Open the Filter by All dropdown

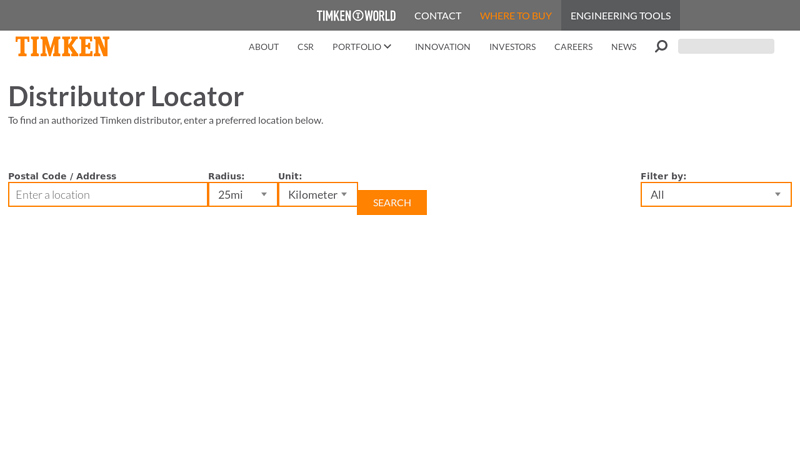point(716,194)
